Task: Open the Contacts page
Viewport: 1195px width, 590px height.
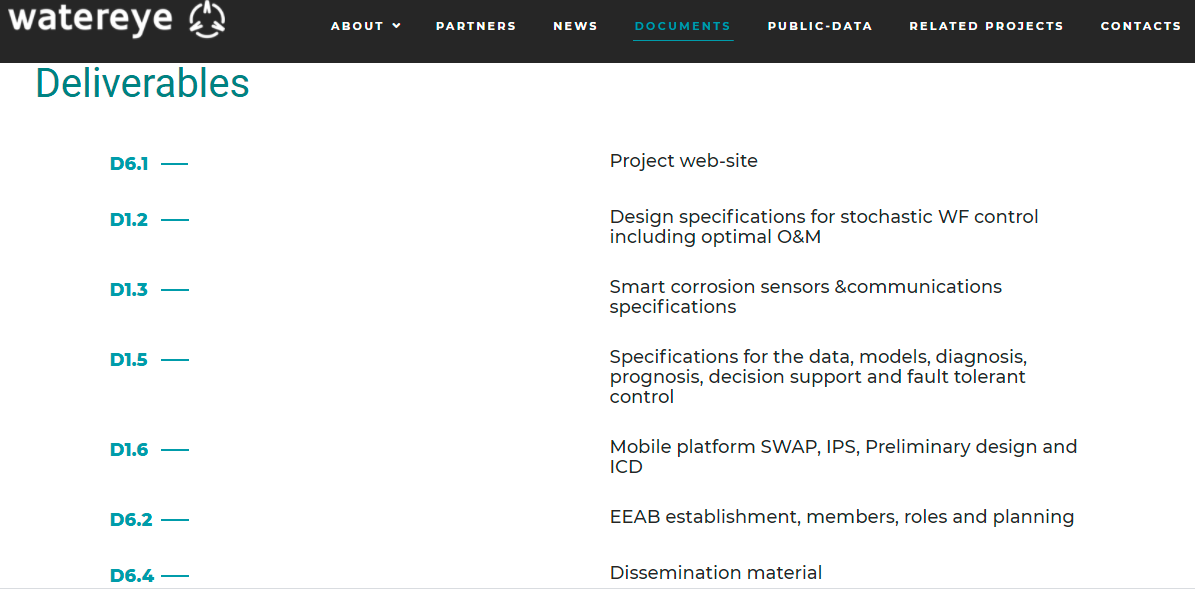Action: click(1141, 26)
